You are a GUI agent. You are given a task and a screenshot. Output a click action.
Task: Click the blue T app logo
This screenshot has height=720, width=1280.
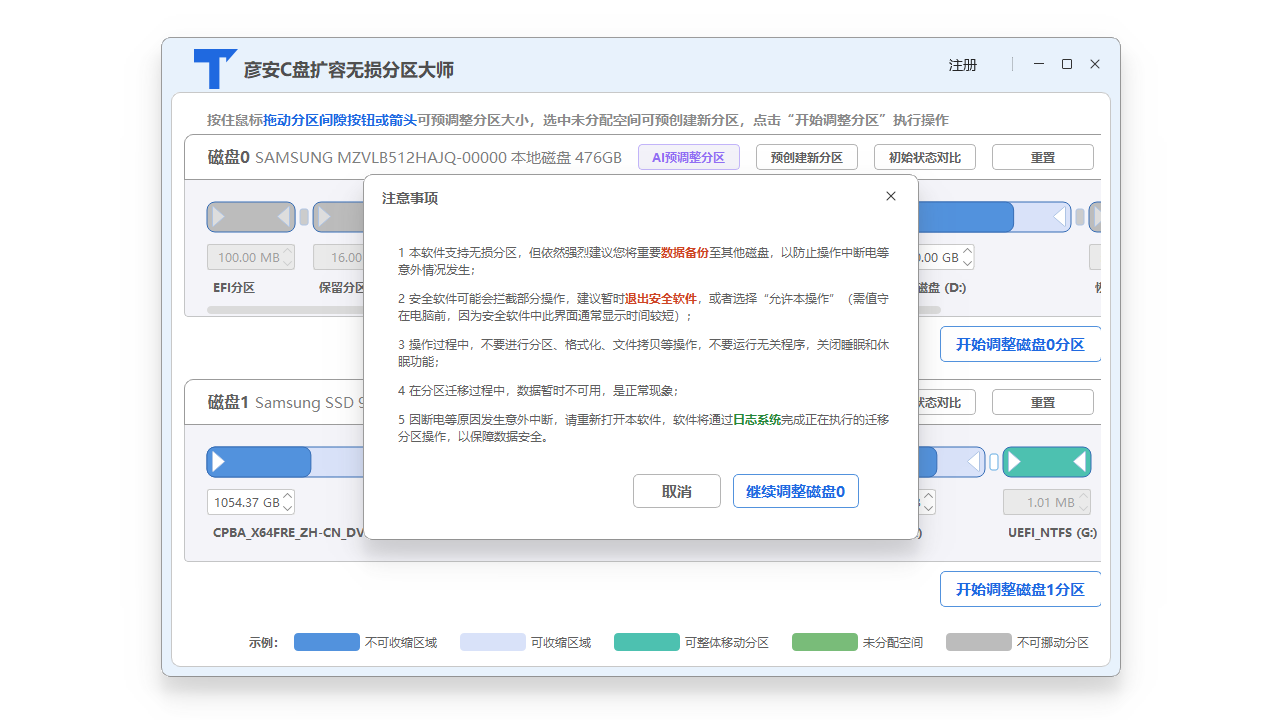click(x=215, y=68)
